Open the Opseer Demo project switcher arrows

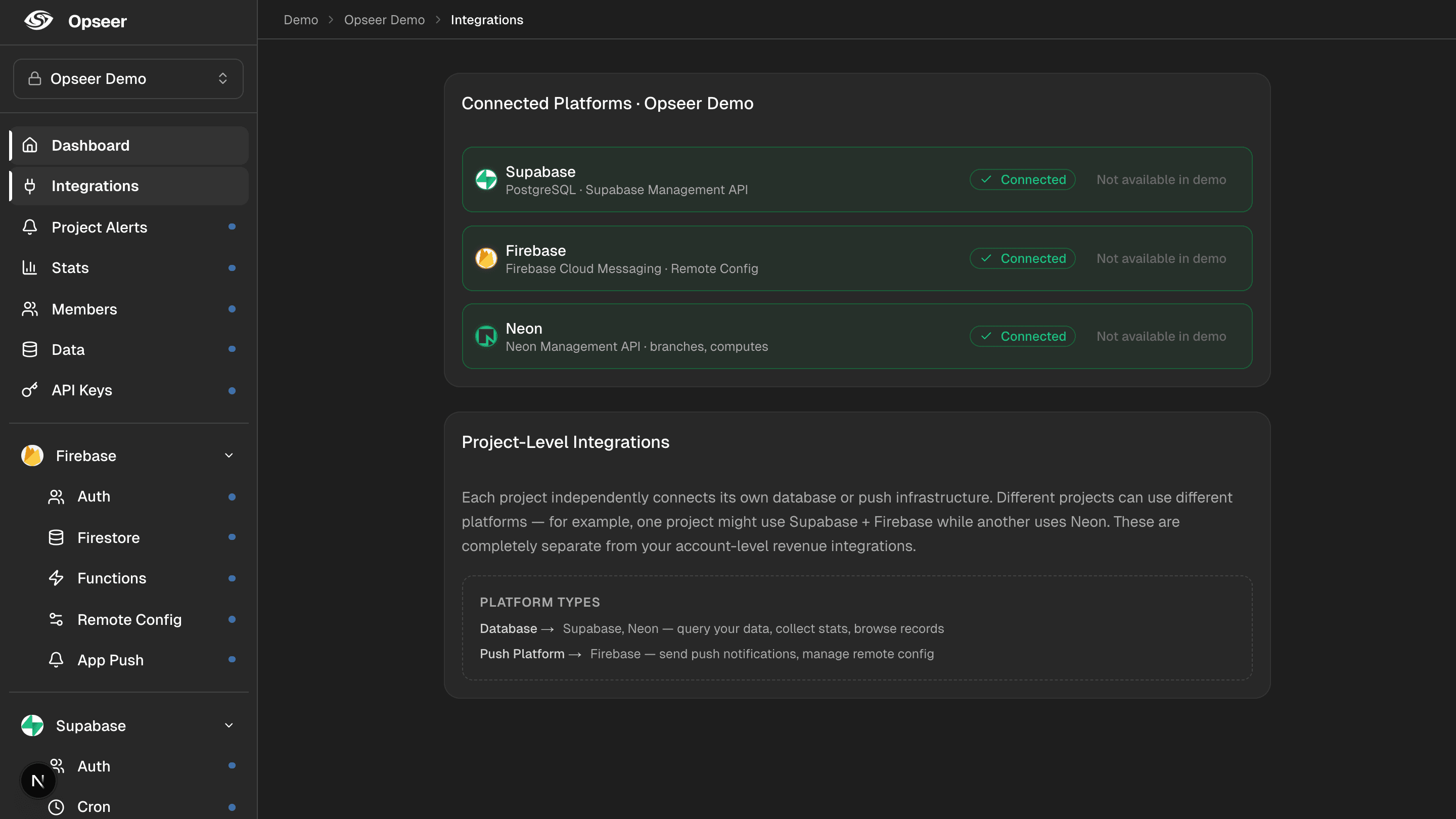[222, 78]
